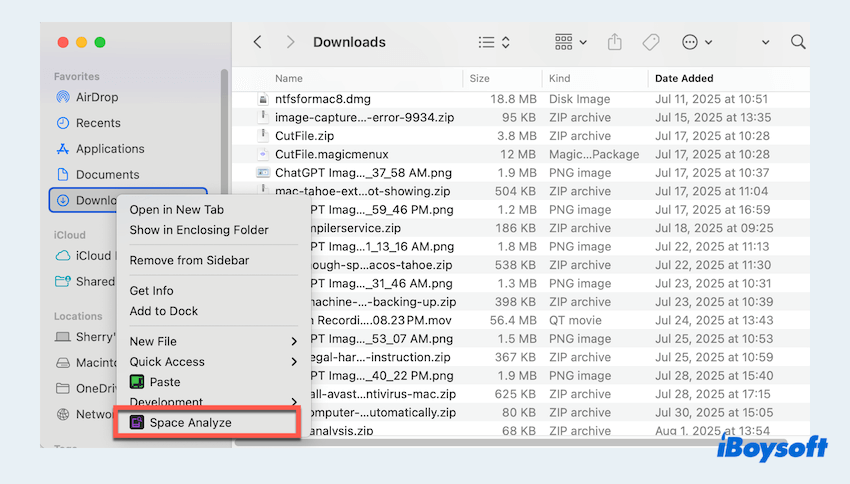850x484 pixels.
Task: Sort by the Date Added column
Action: (684, 79)
